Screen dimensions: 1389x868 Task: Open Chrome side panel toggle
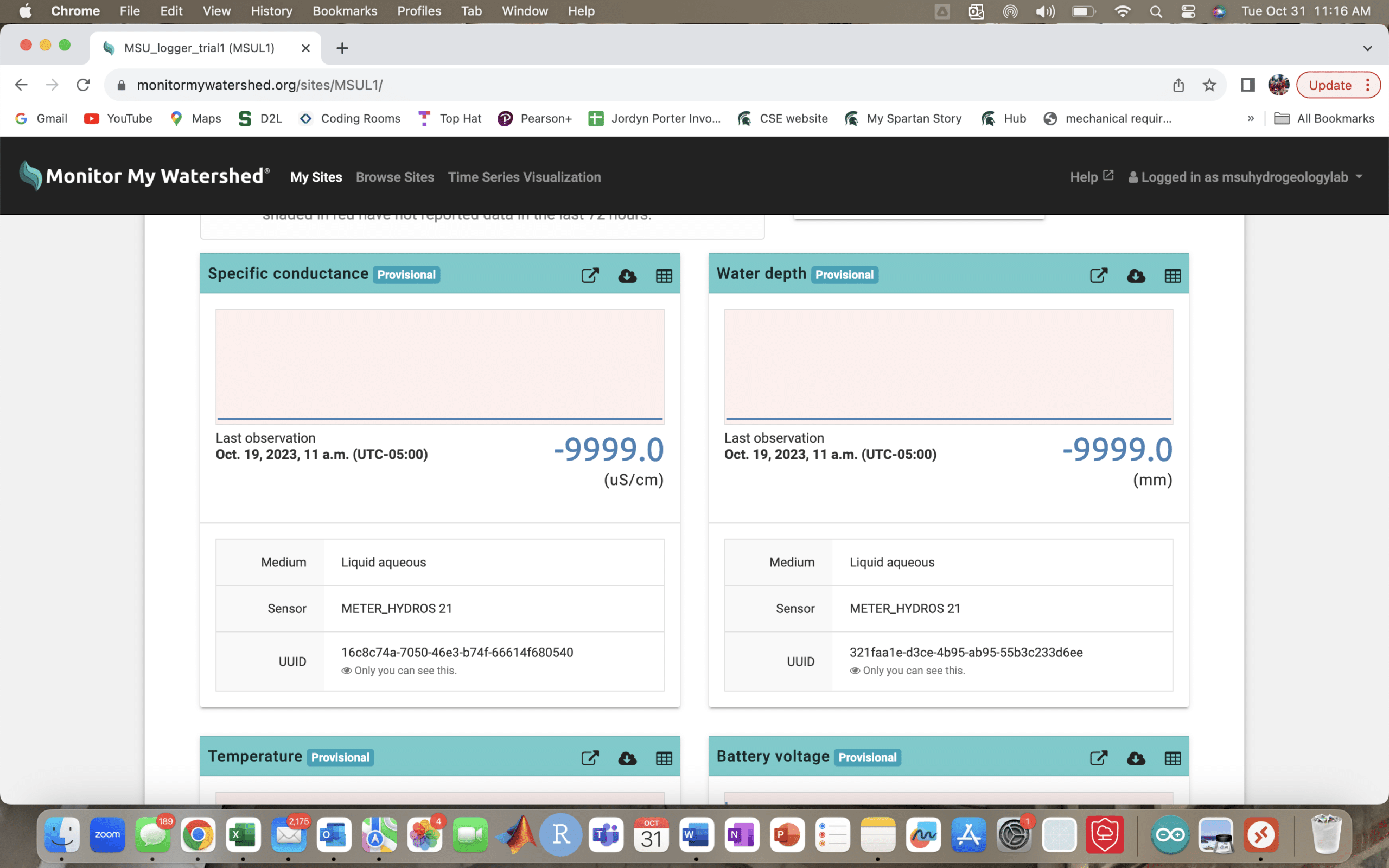(x=1247, y=85)
